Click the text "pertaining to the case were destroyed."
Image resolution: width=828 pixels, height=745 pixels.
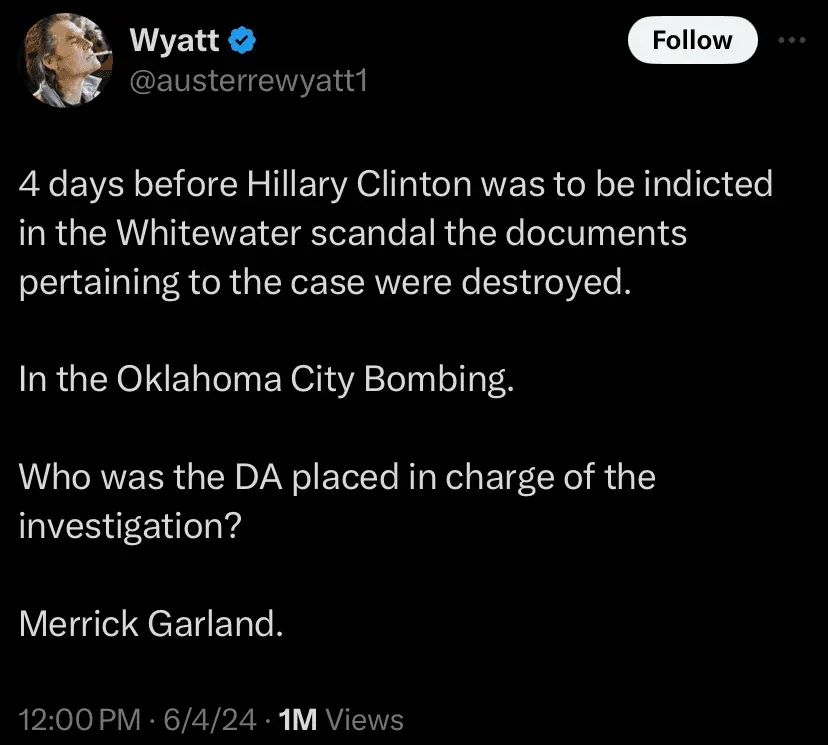click(326, 282)
